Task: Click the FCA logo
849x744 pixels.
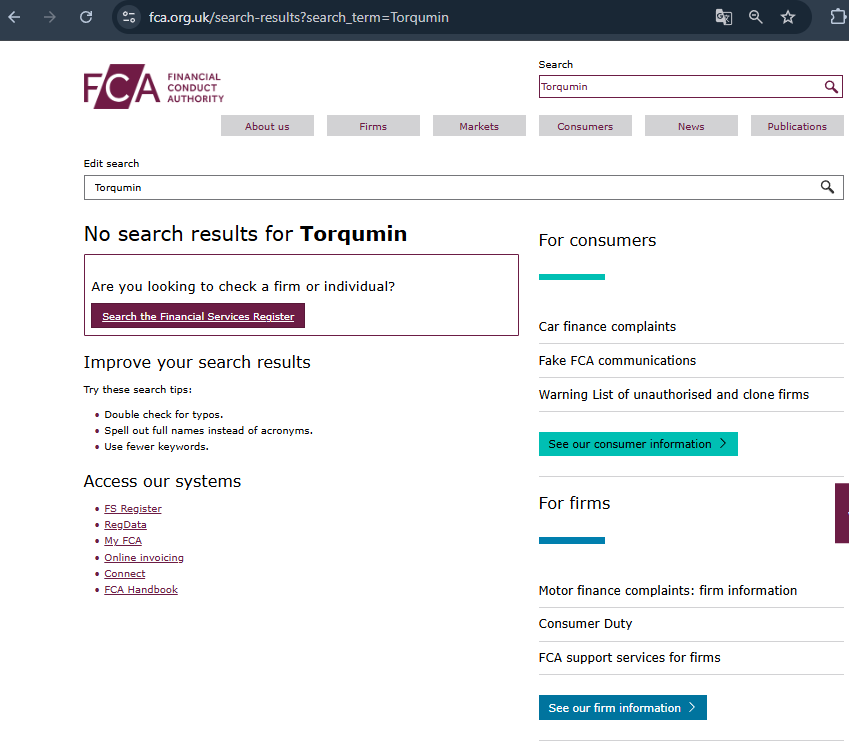Action: click(x=154, y=87)
